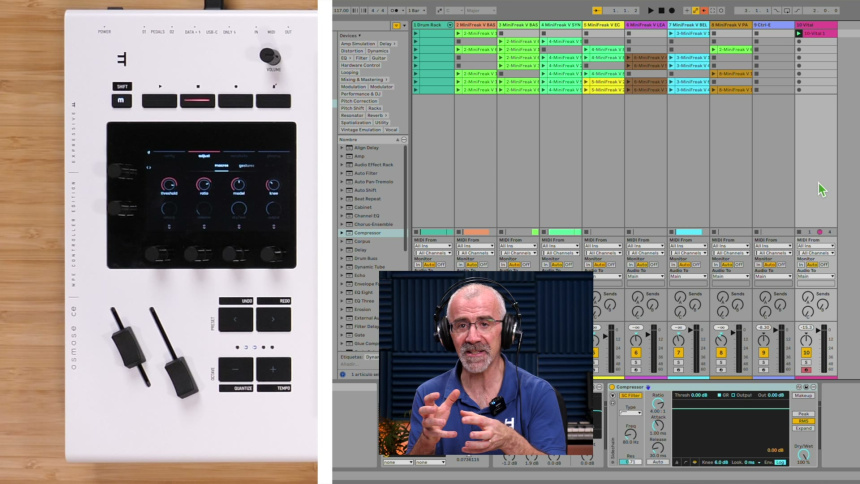Expand the Audio Effect Rack browser item
Viewport: 860px width, 484px height.
click(x=342, y=165)
